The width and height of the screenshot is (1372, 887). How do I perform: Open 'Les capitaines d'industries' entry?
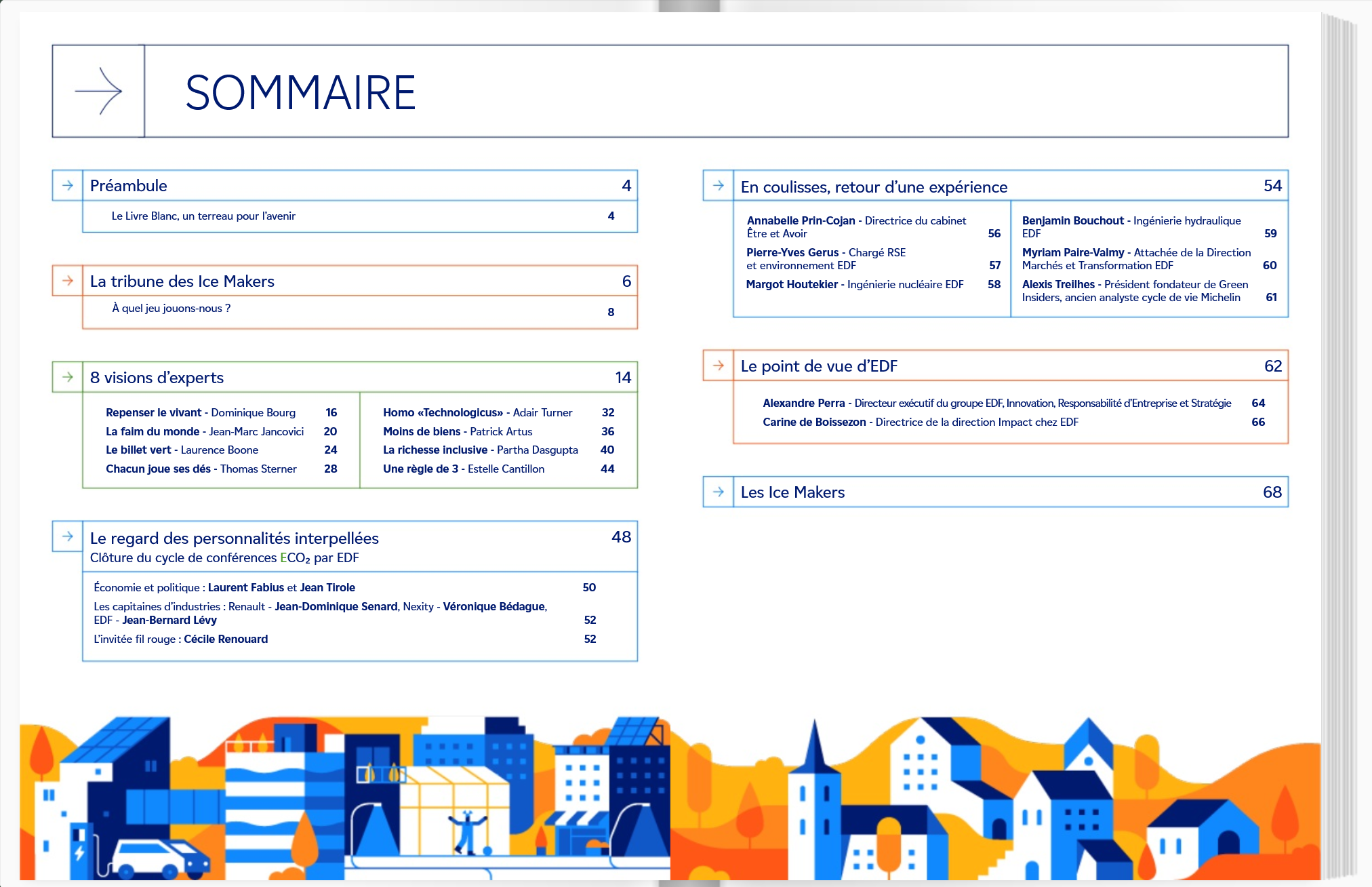click(321, 613)
